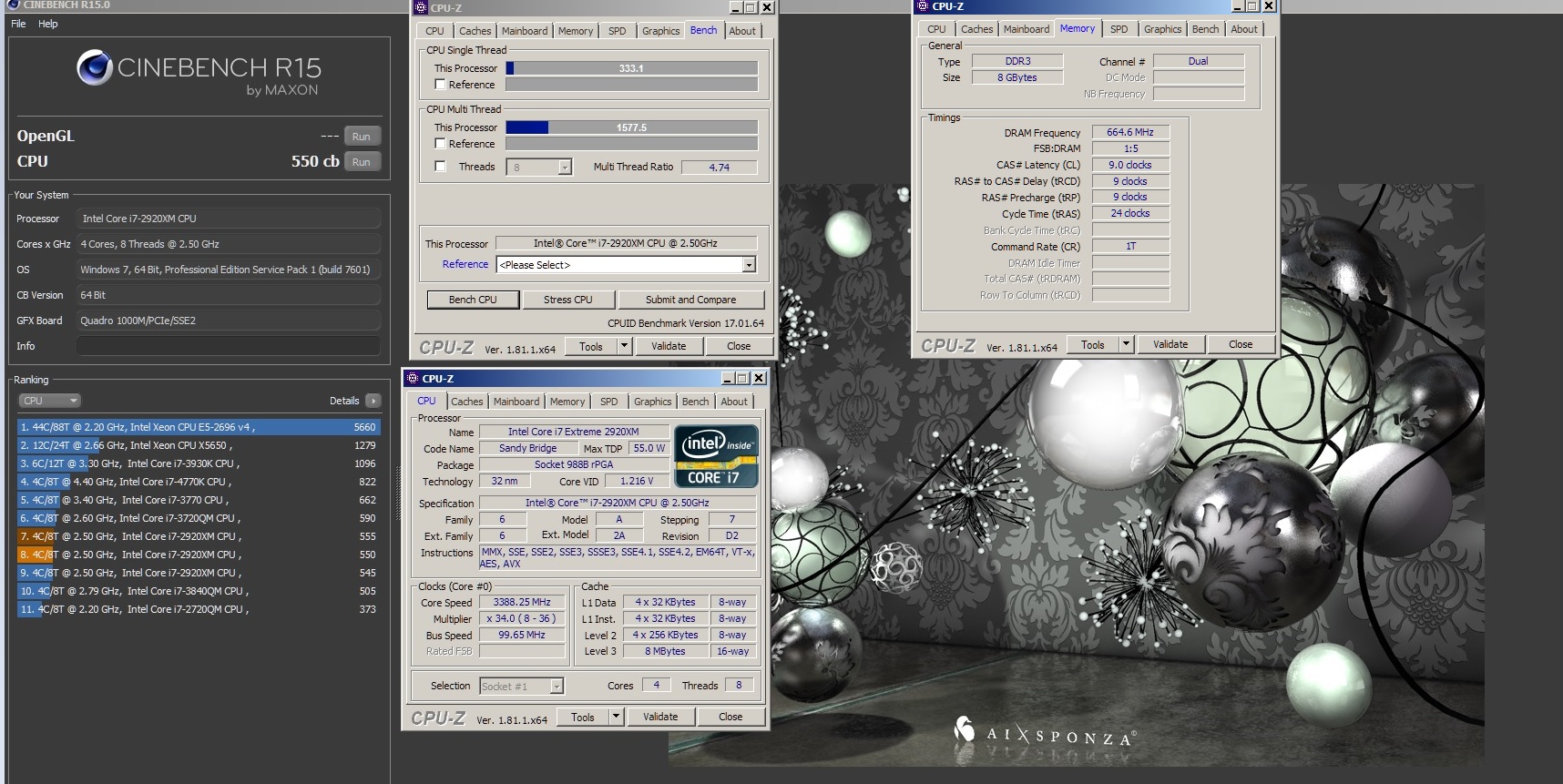Viewport: 1563px width, 784px height.
Task: Switch to Caches tab in Bench window
Action: coord(475,31)
